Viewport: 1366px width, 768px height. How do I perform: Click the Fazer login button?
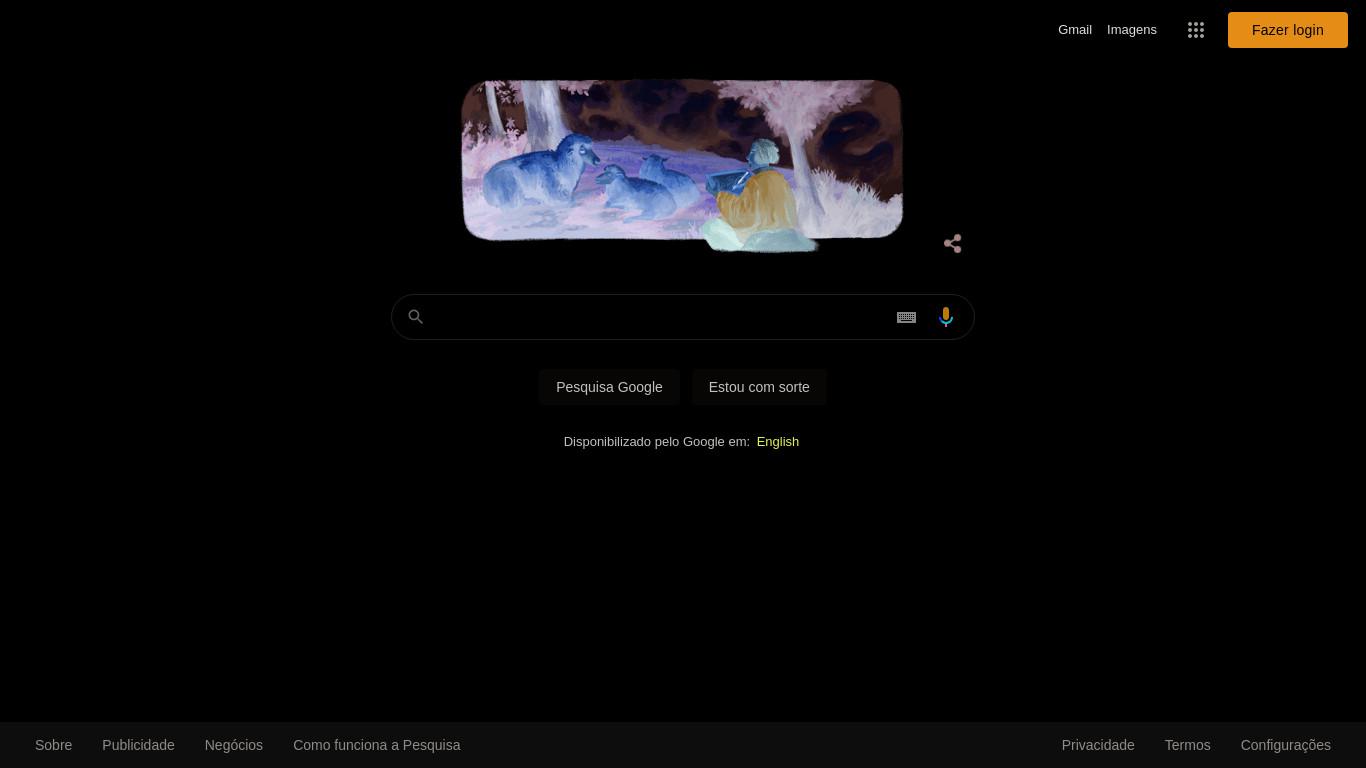pos(1288,30)
